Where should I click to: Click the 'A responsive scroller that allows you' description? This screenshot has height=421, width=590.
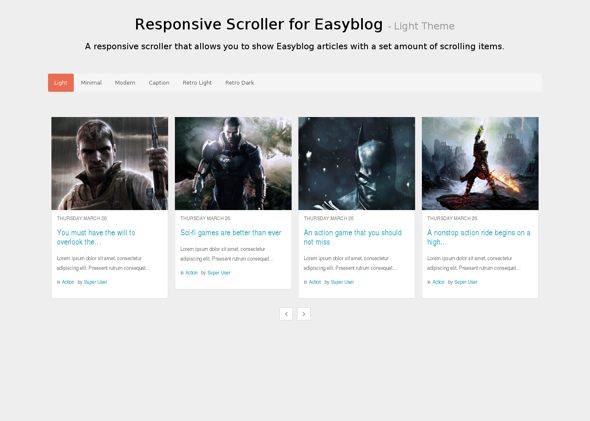click(294, 47)
